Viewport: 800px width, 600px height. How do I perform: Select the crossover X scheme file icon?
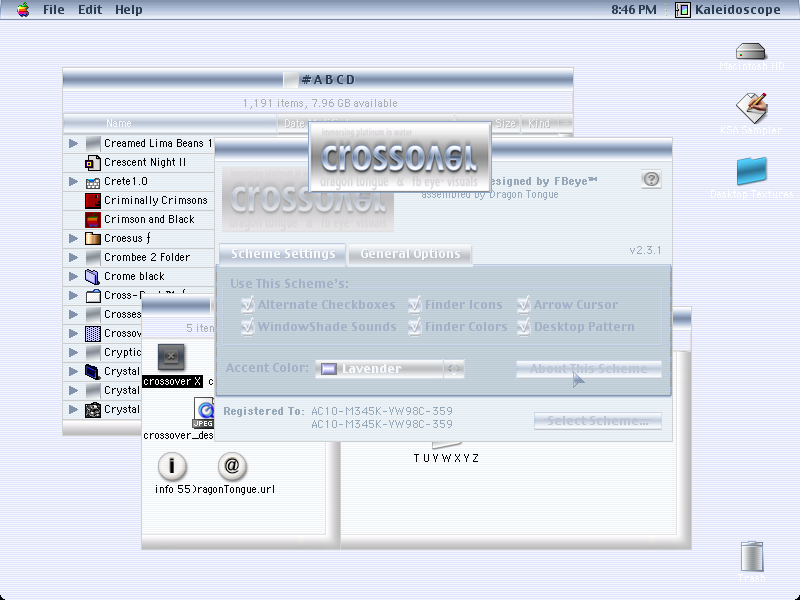pyautogui.click(x=171, y=357)
